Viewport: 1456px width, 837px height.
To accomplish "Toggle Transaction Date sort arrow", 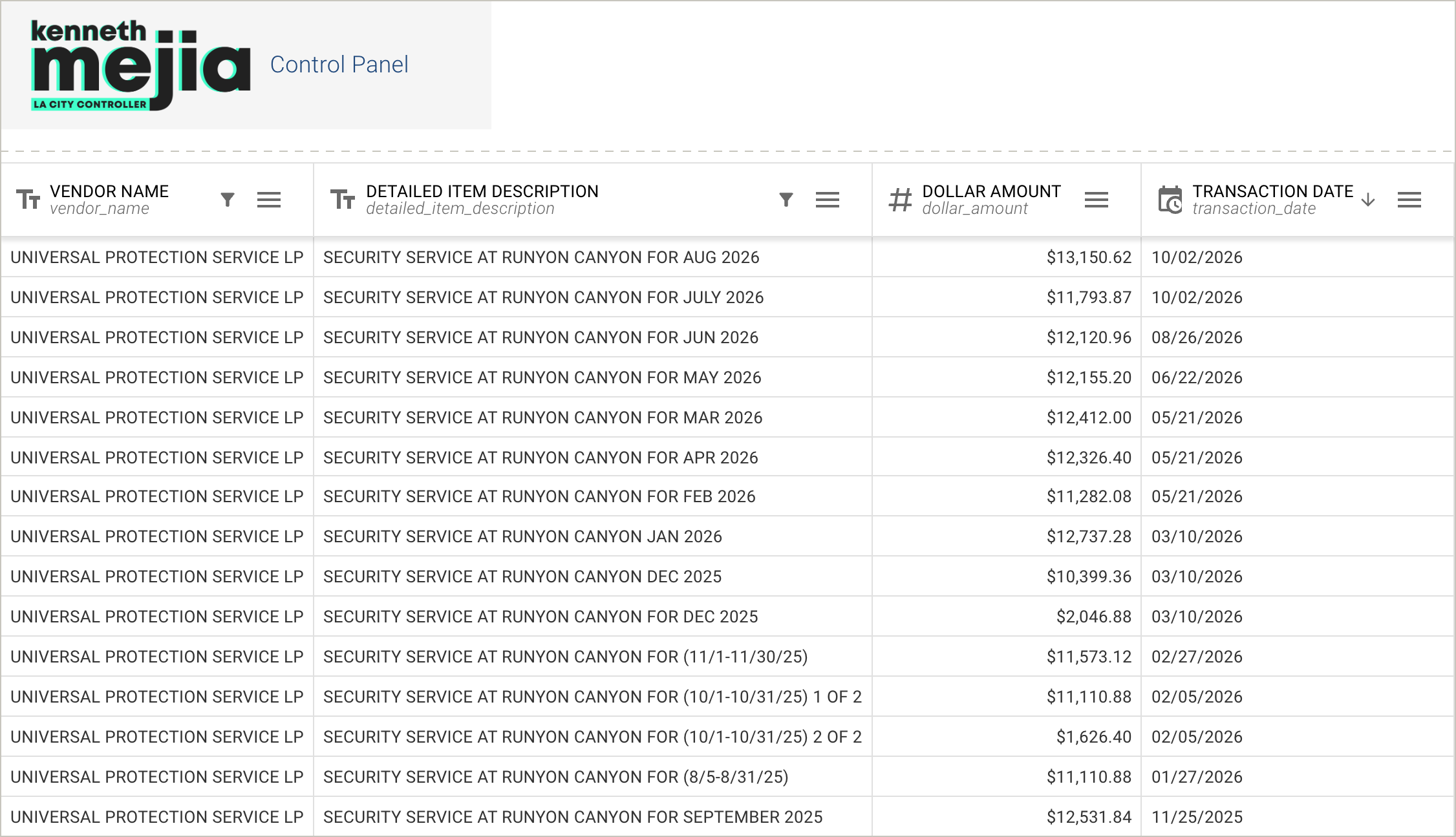I will click(1368, 200).
